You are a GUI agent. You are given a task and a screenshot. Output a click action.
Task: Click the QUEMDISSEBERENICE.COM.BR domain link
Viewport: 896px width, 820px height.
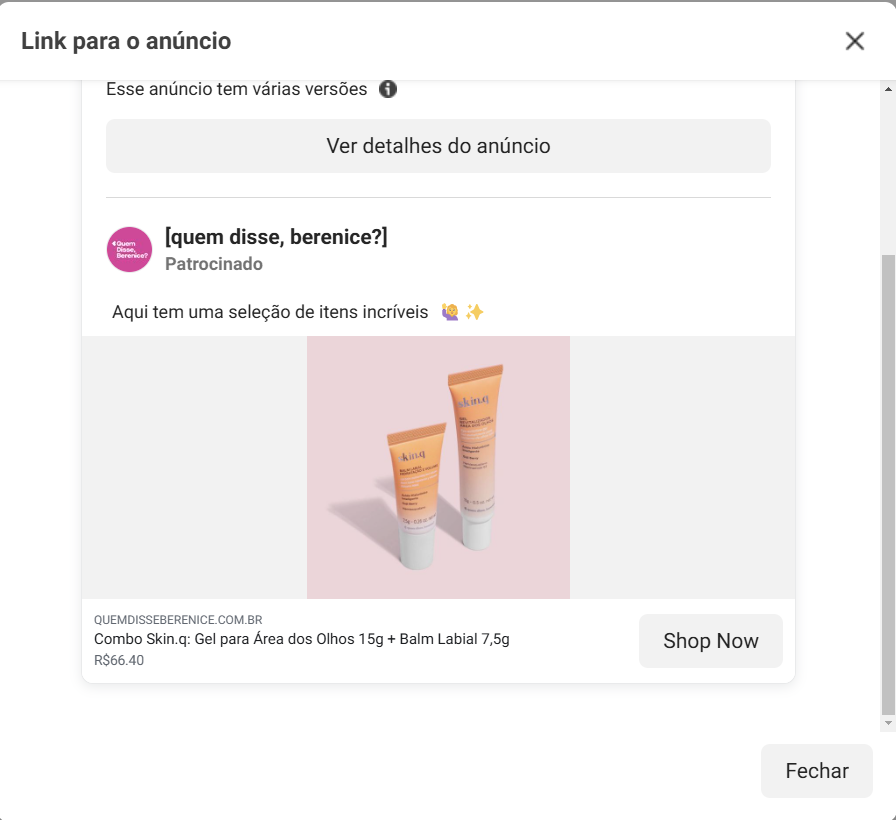coord(178,620)
